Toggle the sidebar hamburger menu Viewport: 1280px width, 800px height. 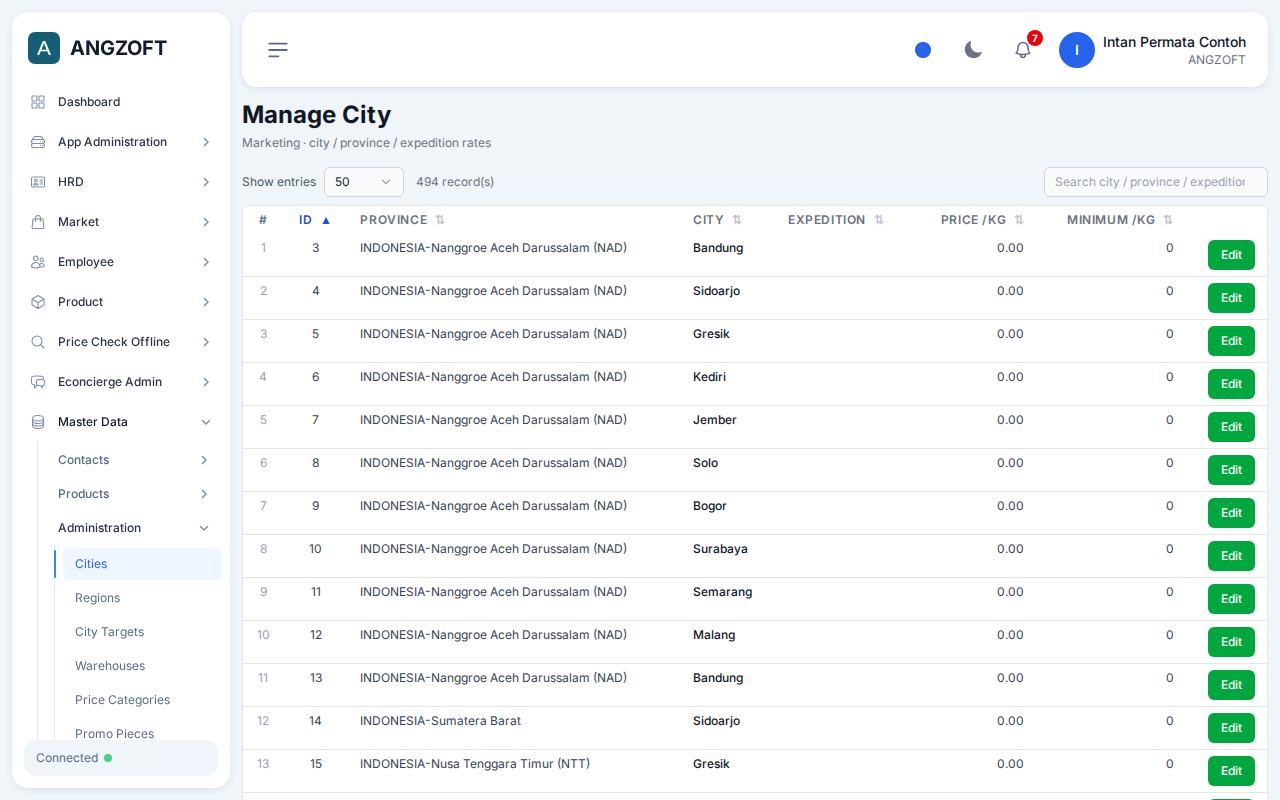coord(278,49)
